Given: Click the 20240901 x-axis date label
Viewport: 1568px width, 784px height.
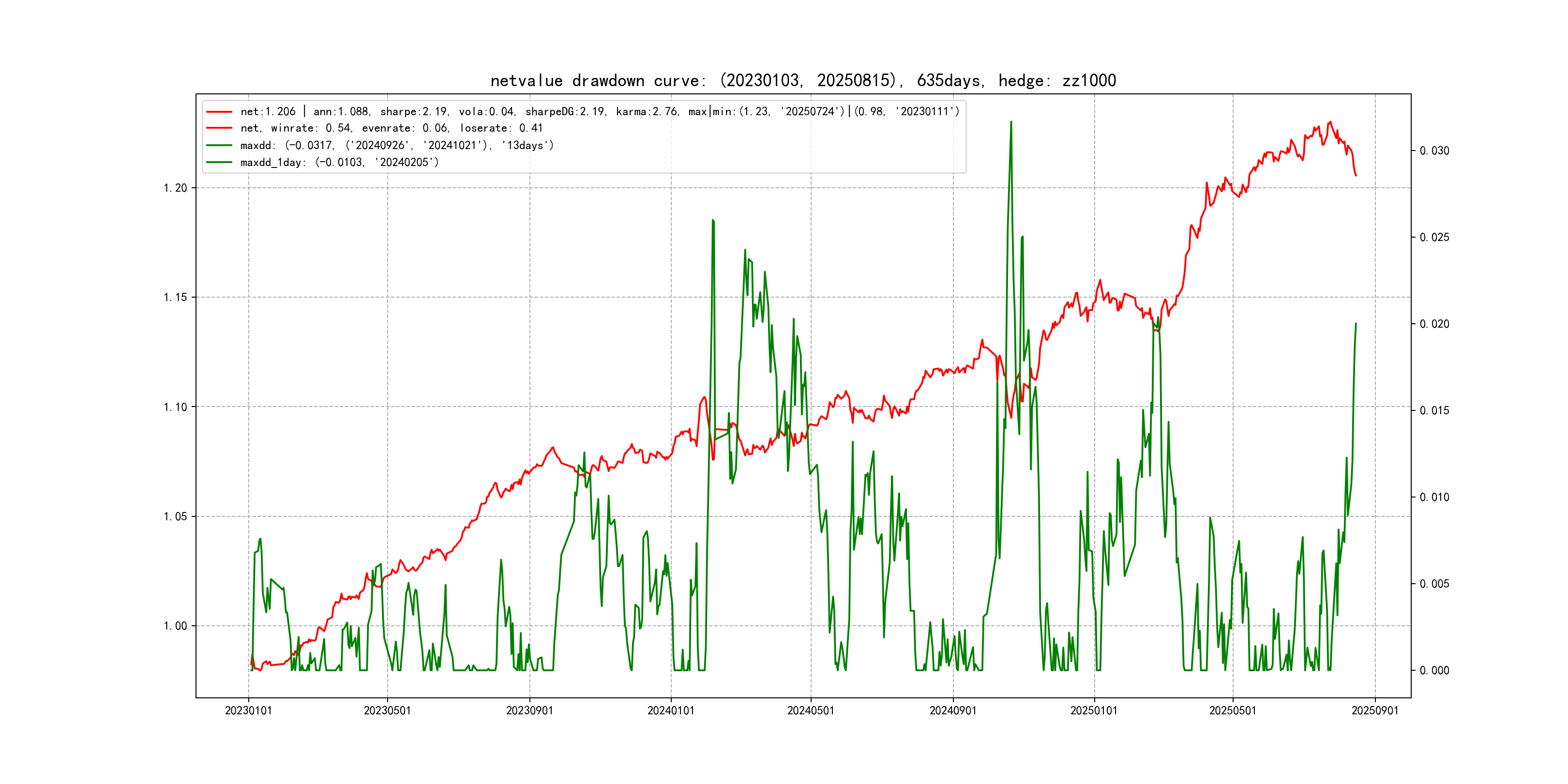Looking at the screenshot, I should (x=952, y=711).
